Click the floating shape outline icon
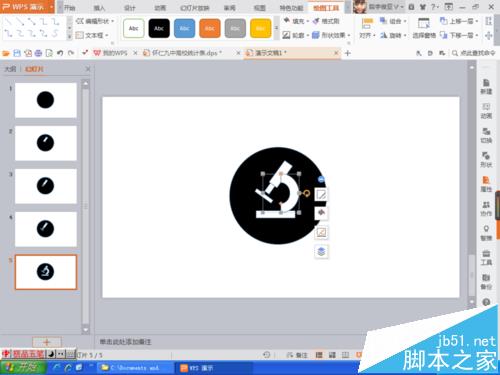The image size is (500, 375). (321, 232)
